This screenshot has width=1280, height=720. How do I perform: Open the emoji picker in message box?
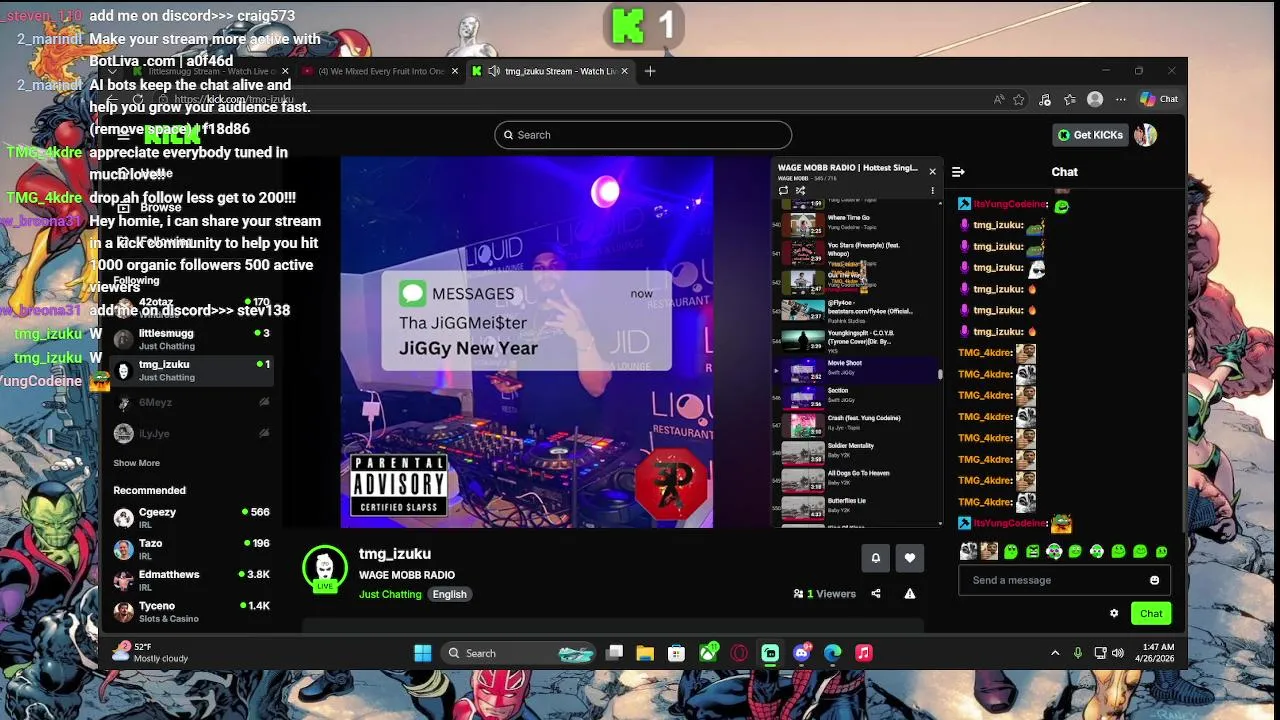[1155, 580]
